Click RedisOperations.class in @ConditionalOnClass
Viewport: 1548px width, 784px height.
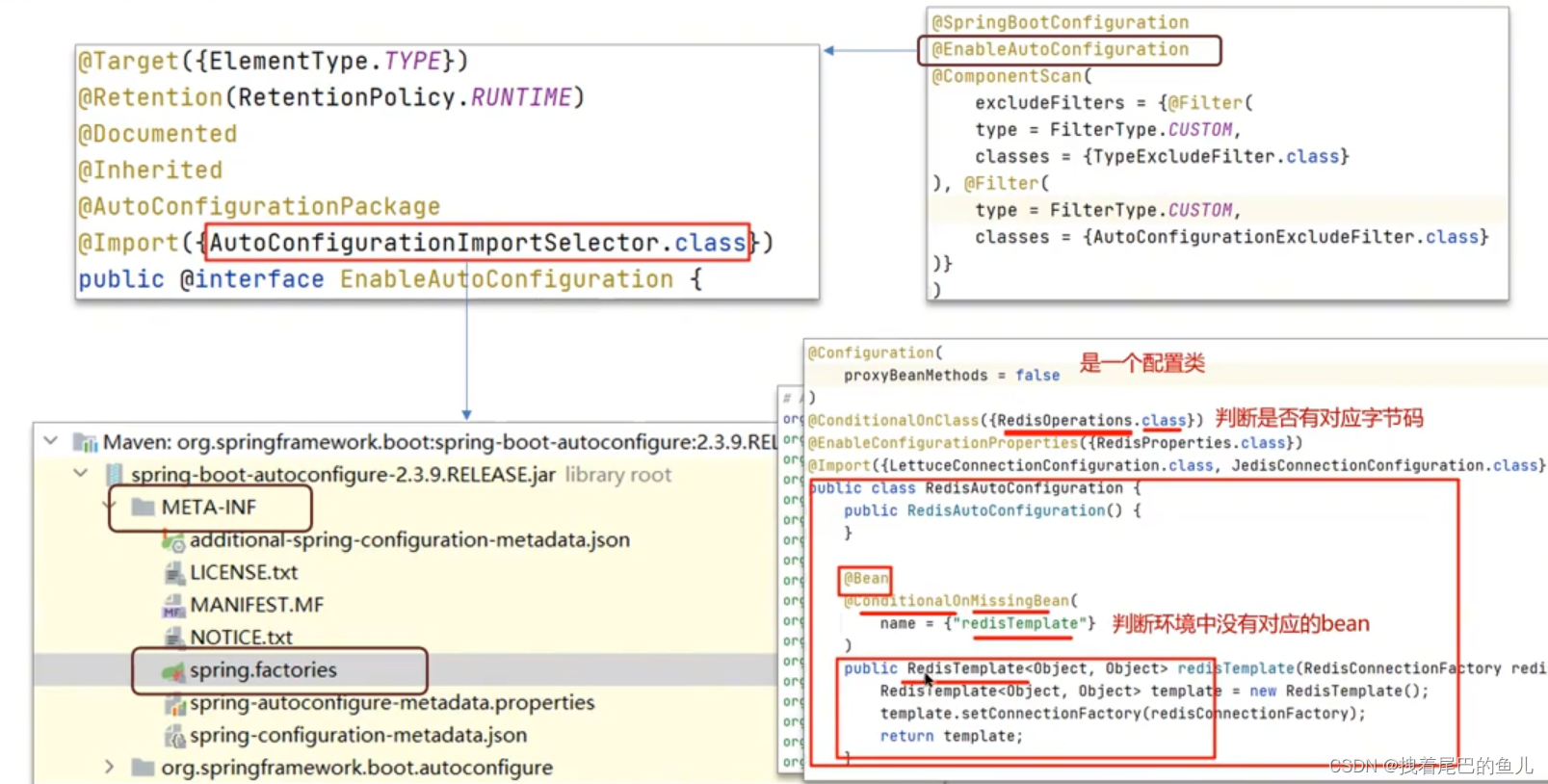tap(1091, 420)
